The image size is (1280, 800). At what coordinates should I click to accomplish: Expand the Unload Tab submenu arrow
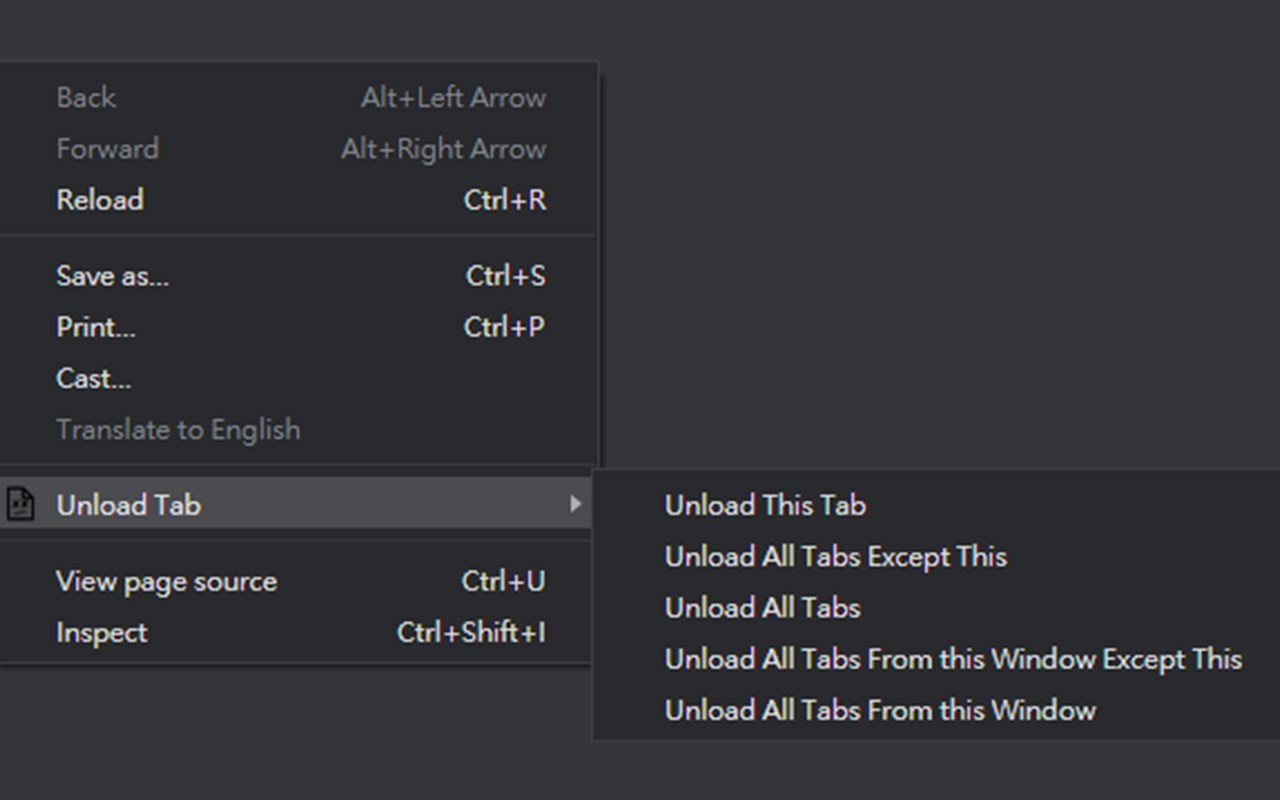tap(575, 504)
